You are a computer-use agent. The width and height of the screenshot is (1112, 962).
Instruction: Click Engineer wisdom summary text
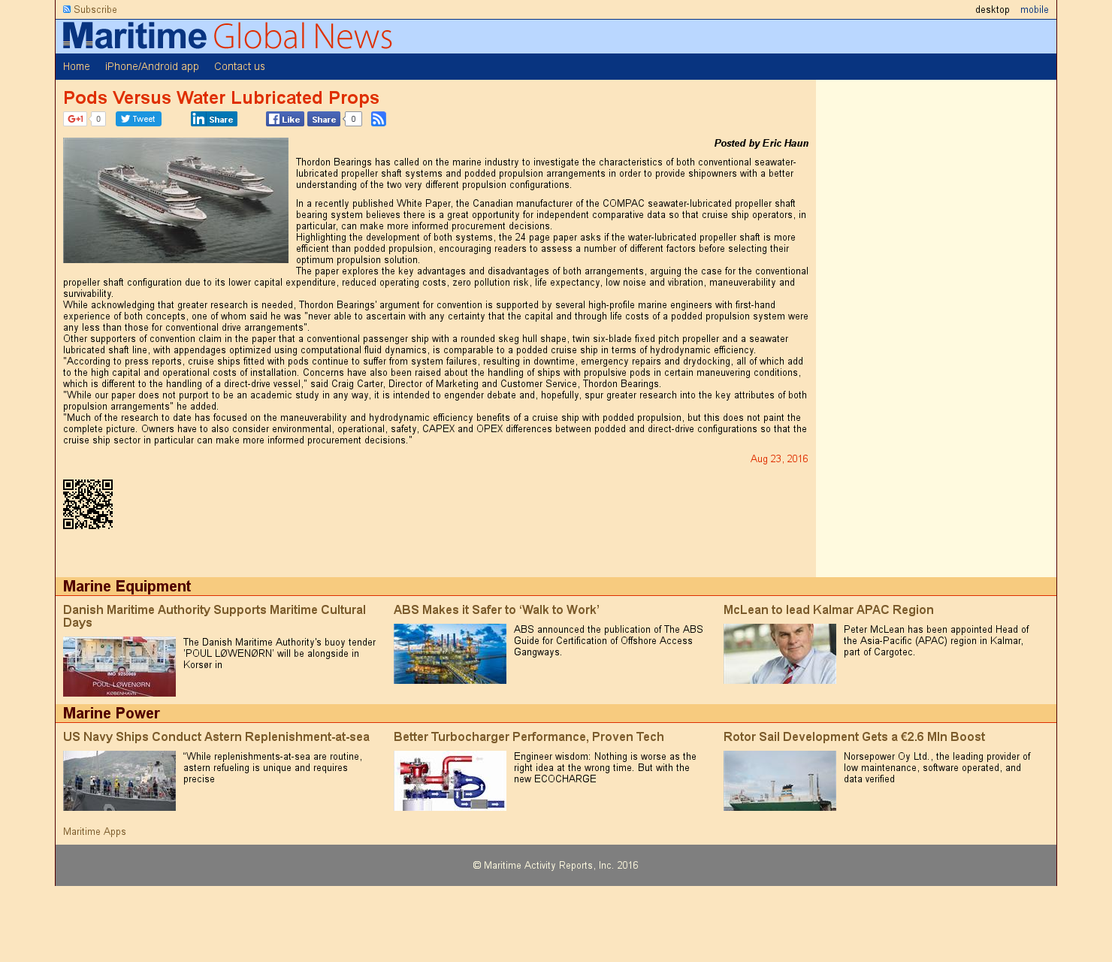(x=605, y=768)
